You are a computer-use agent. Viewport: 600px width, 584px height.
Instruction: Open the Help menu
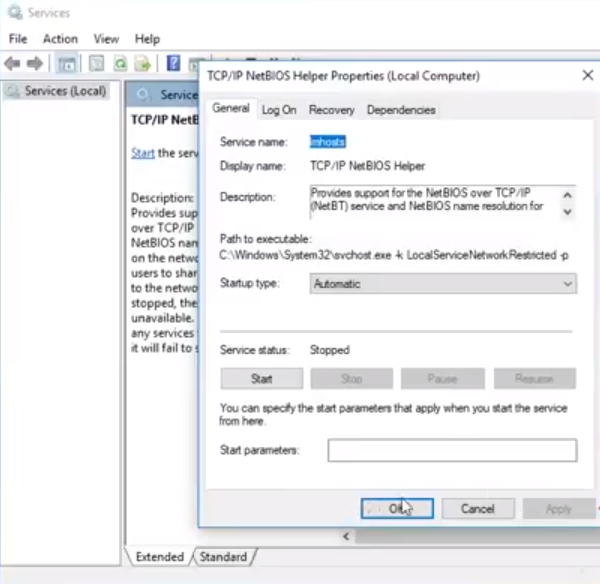(147, 39)
